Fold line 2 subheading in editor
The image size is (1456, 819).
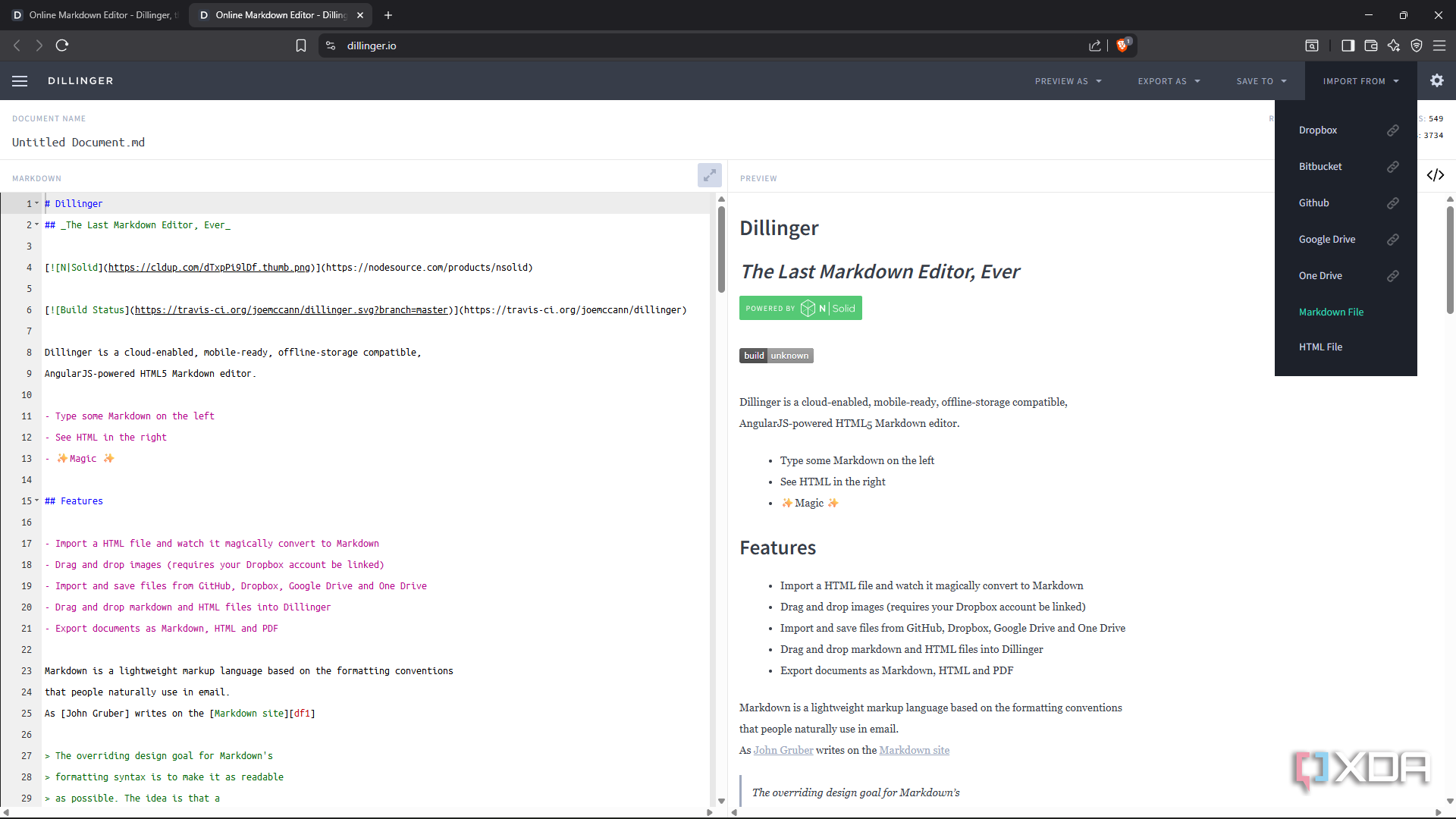[36, 224]
